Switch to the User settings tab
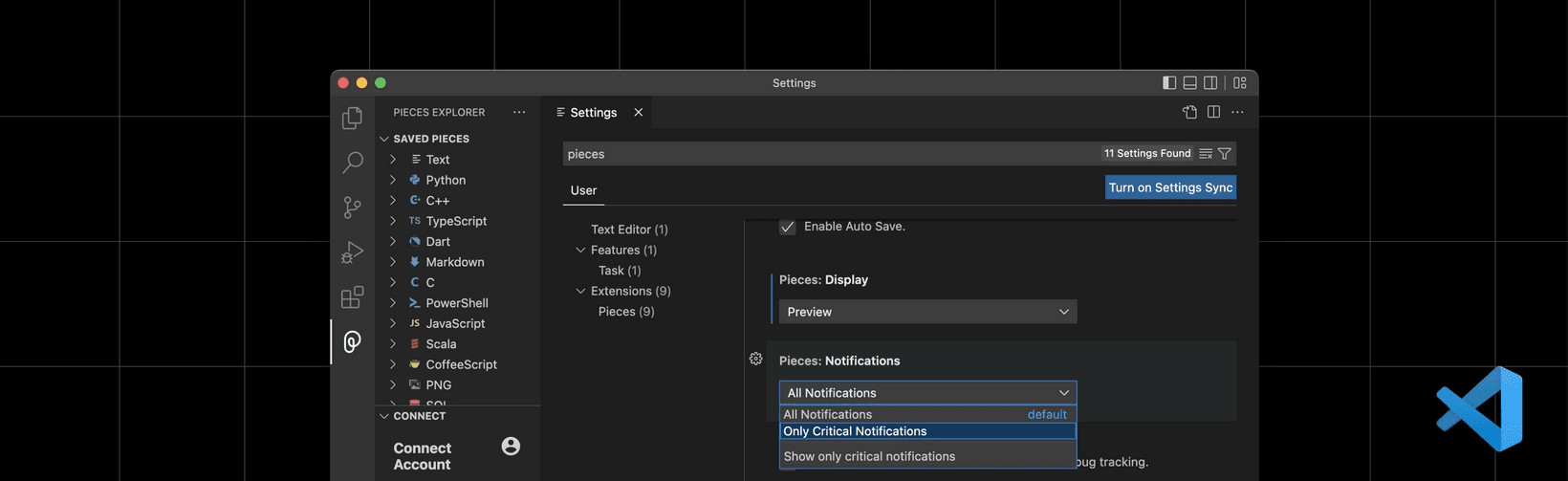Image resolution: width=1568 pixels, height=481 pixels. (583, 190)
